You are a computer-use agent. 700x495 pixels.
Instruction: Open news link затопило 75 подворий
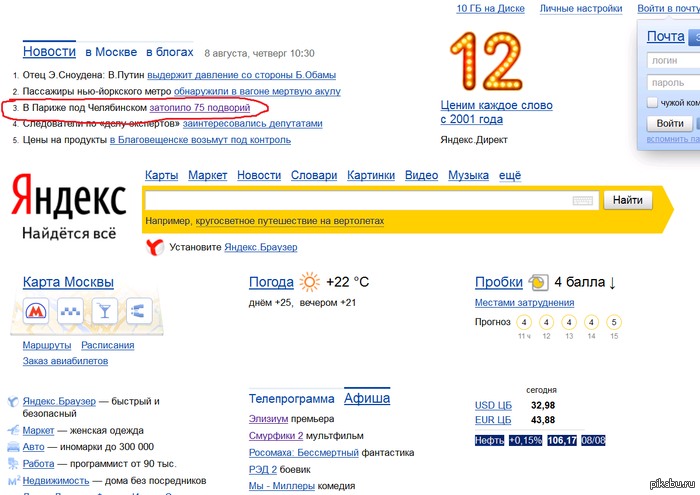(200, 108)
